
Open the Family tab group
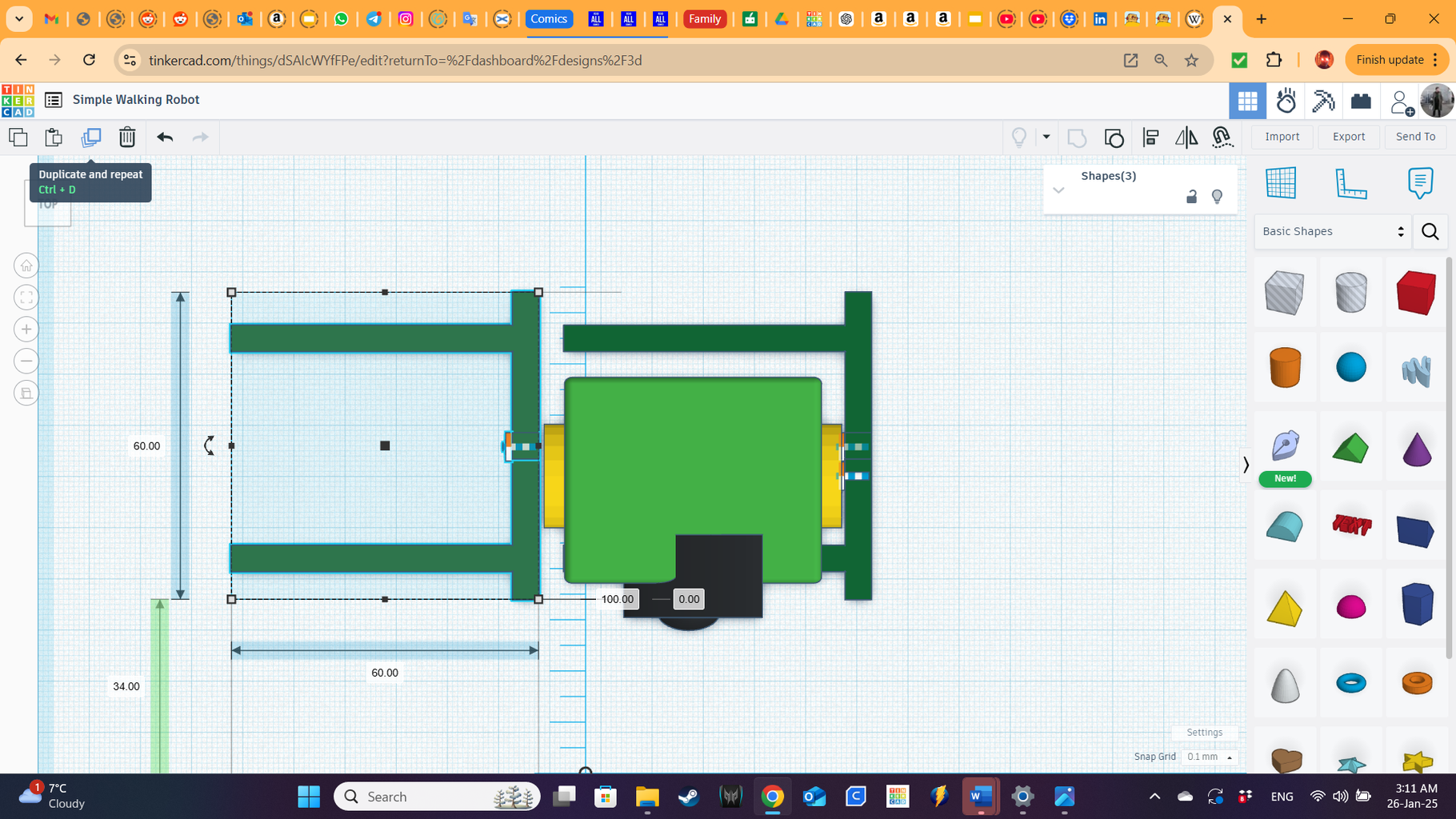(705, 18)
